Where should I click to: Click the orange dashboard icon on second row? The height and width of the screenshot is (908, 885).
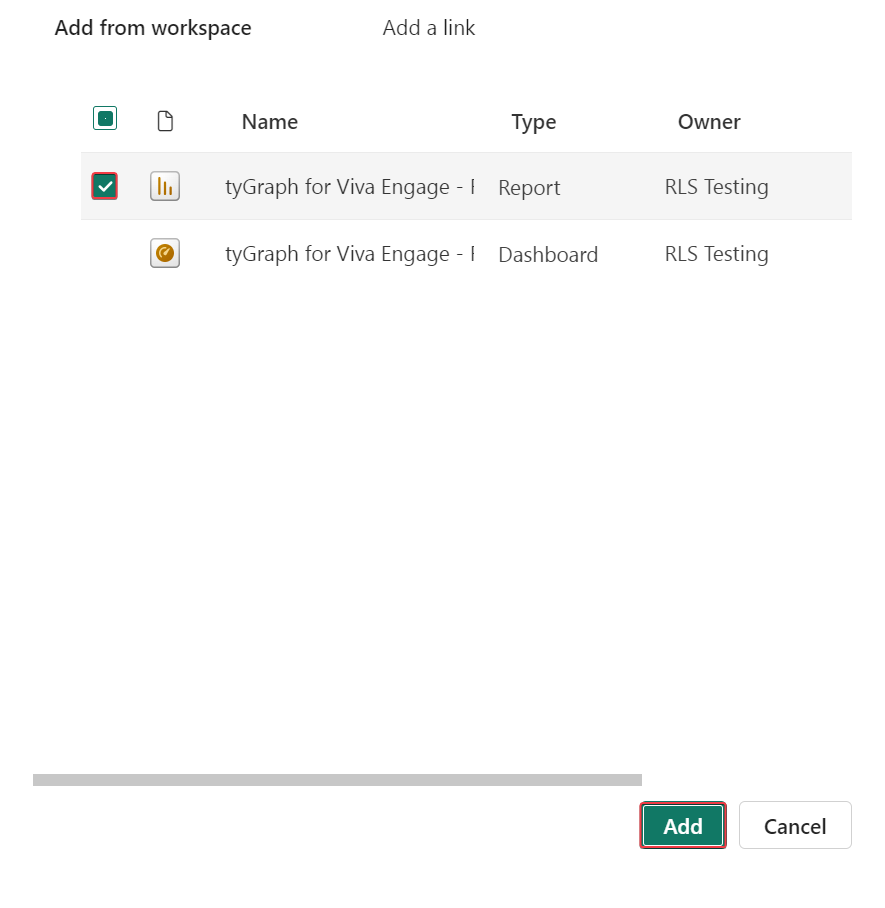(x=164, y=253)
